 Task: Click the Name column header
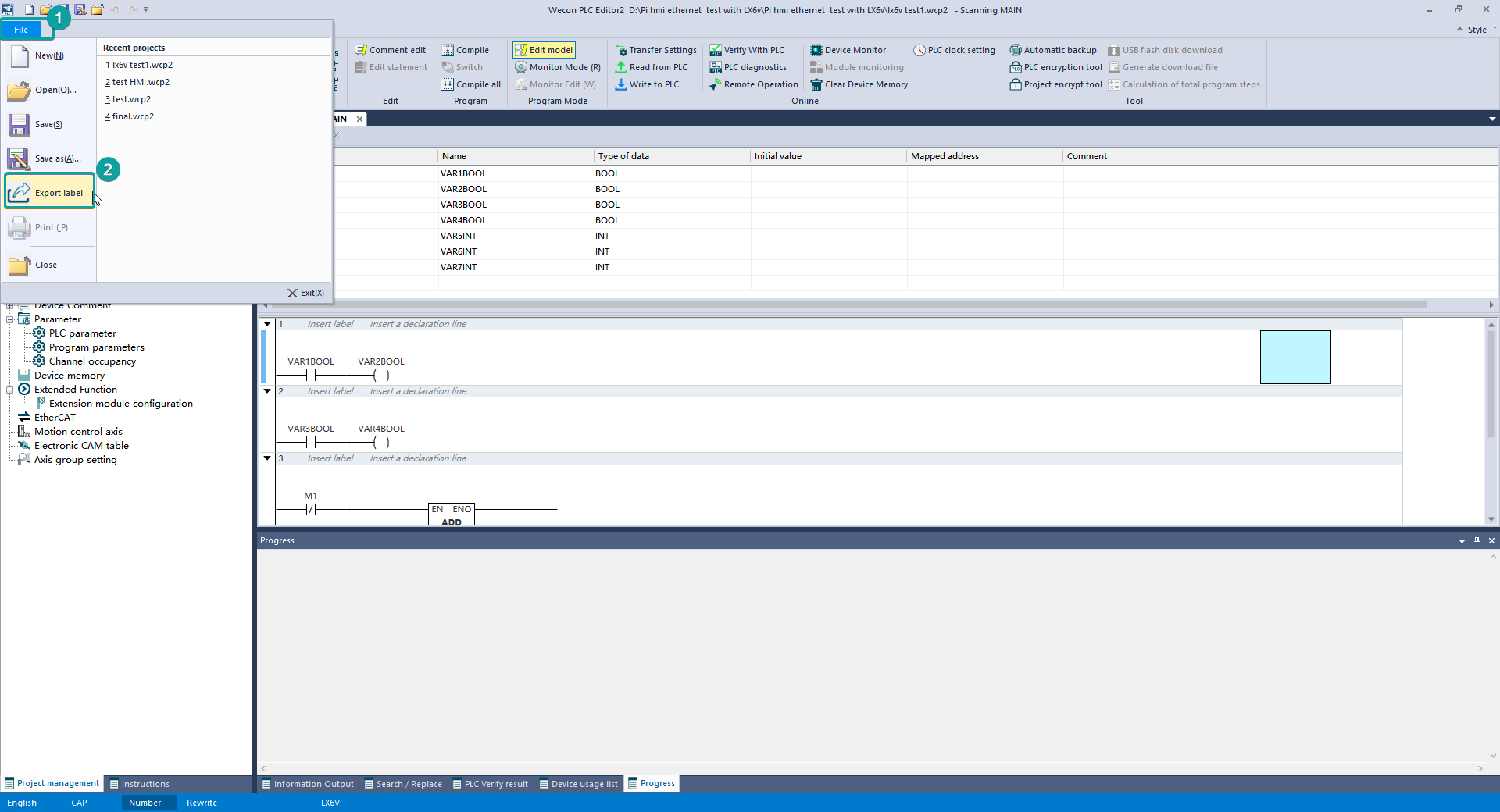(516, 156)
